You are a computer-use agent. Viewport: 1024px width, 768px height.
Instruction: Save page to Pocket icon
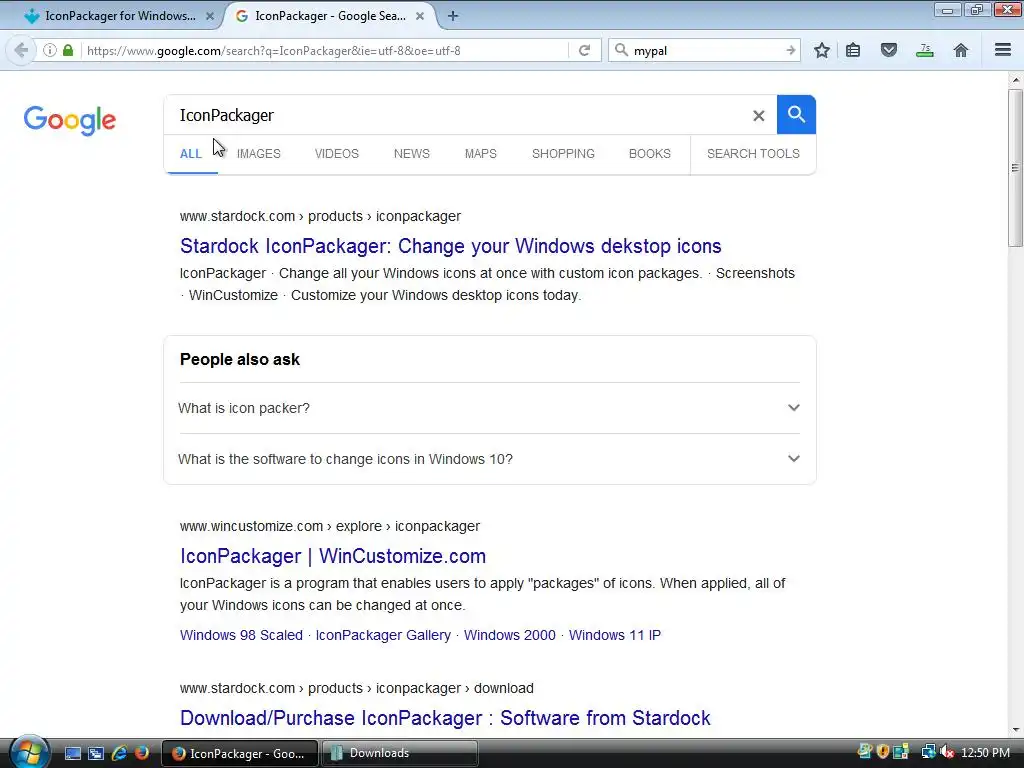click(889, 50)
